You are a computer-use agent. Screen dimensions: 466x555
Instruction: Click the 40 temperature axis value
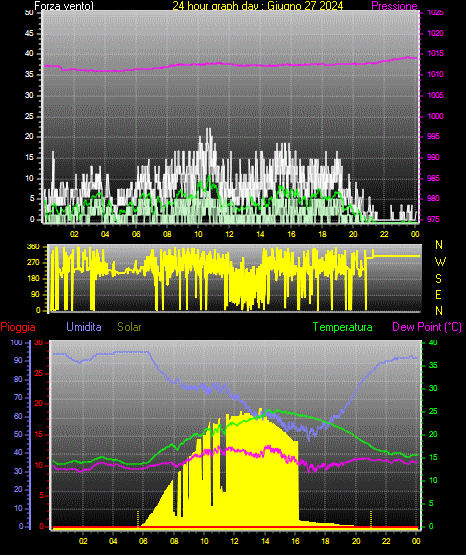[x=433, y=342]
